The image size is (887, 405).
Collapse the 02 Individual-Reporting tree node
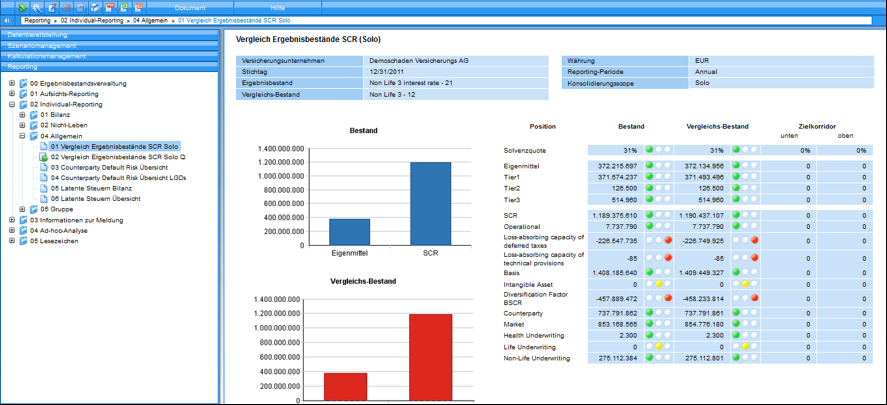pyautogui.click(x=12, y=104)
